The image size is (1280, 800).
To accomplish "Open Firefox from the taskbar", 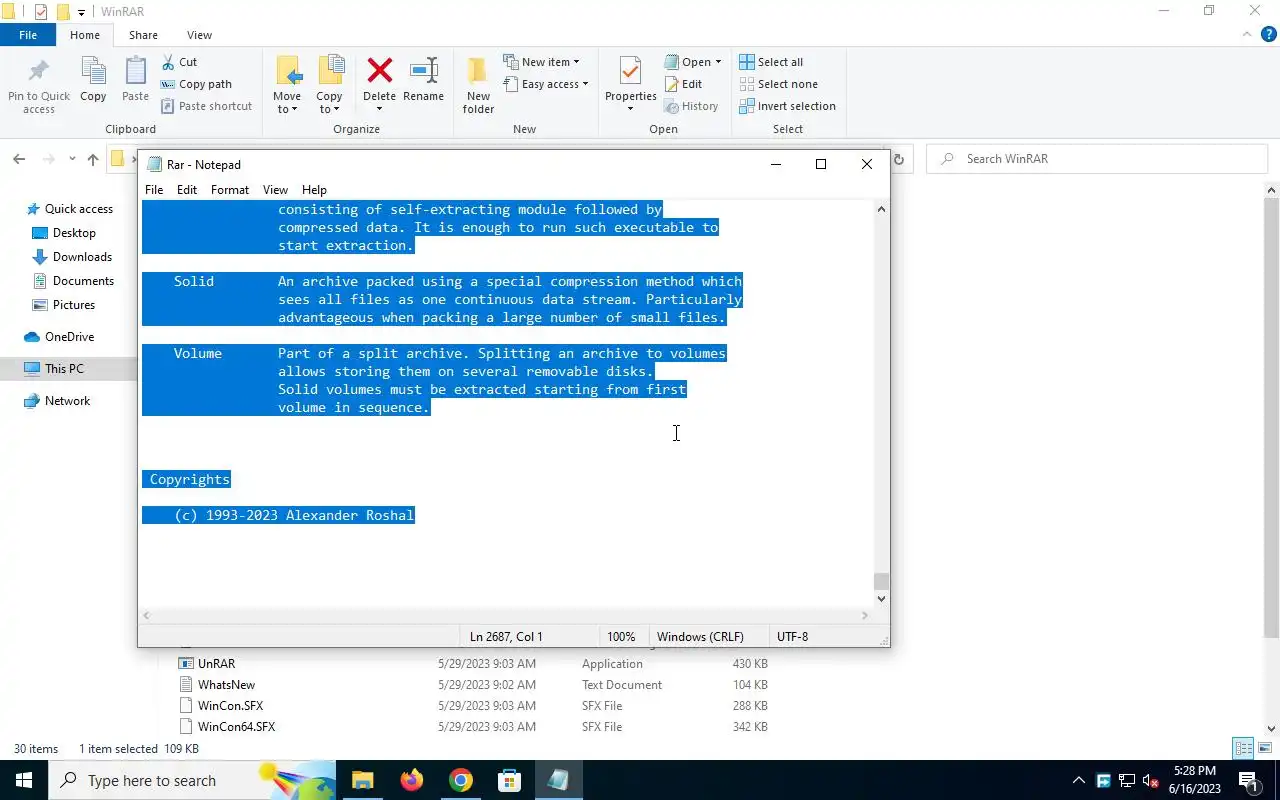I will click(411, 780).
